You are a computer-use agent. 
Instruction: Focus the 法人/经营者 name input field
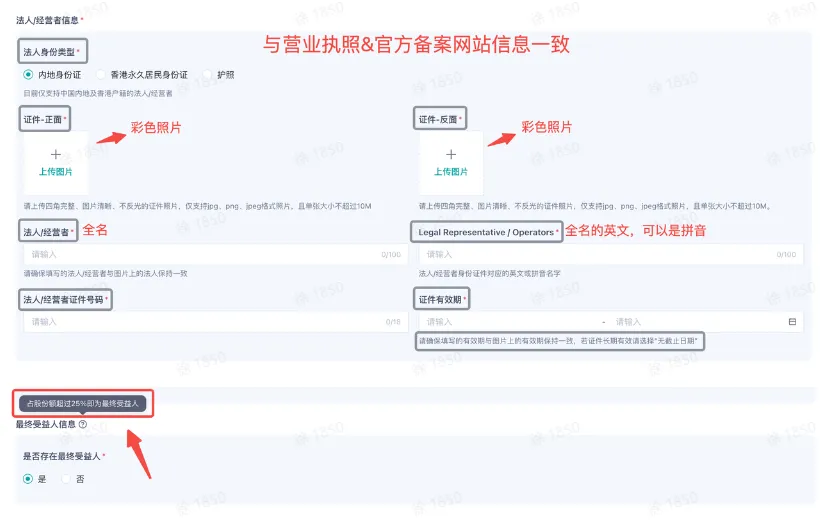tap(216, 255)
